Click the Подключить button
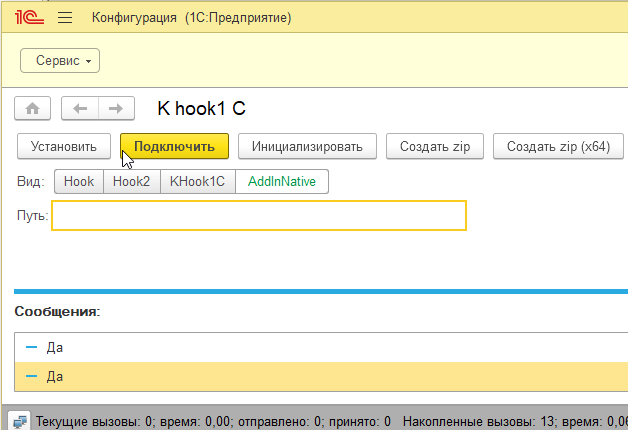 (175, 146)
